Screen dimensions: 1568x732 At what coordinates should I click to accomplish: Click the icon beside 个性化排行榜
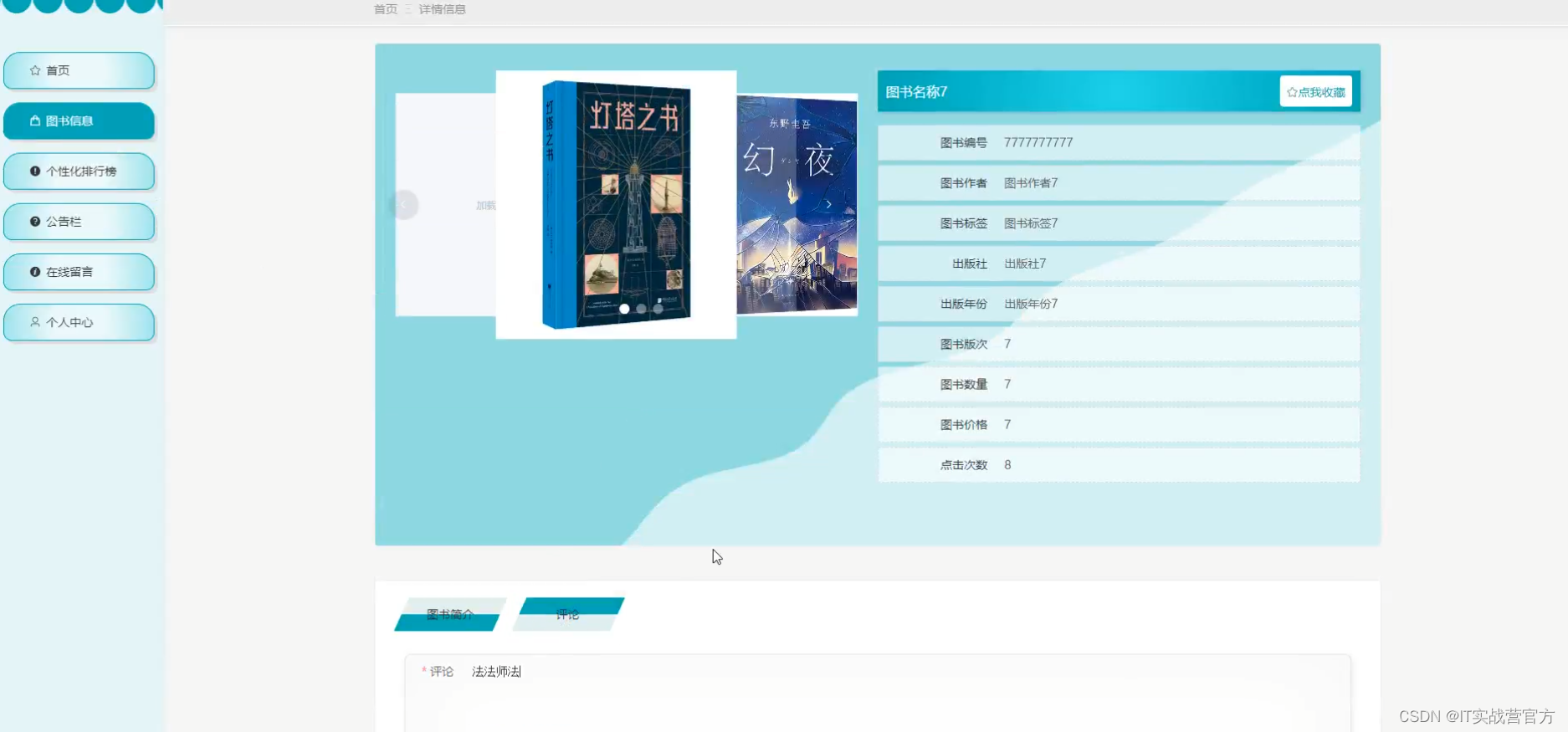35,171
